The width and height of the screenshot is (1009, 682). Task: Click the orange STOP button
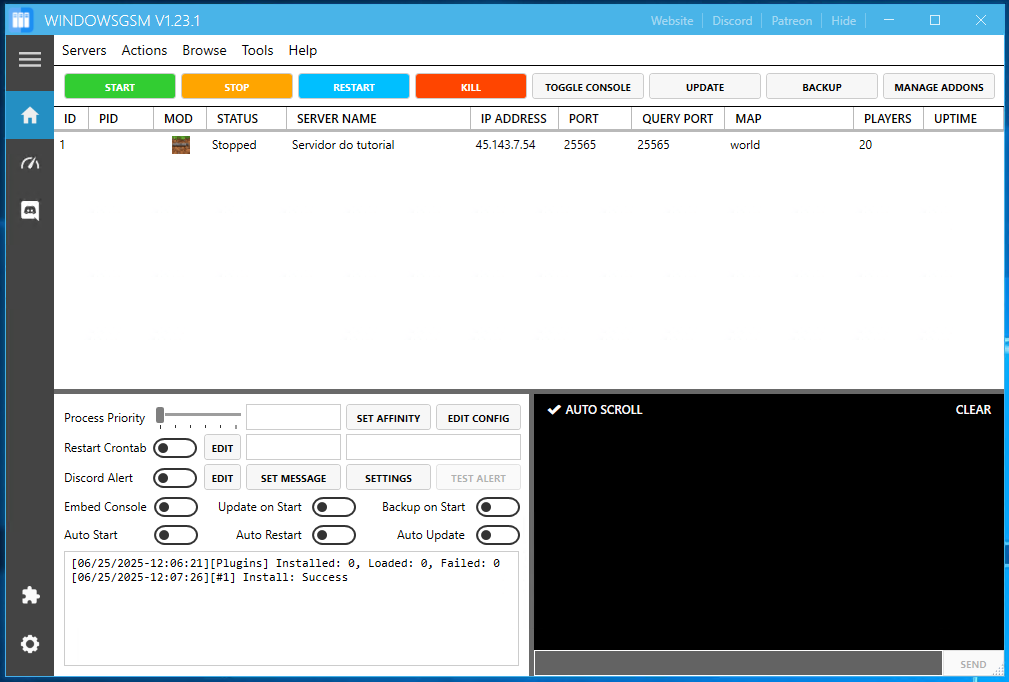click(x=237, y=86)
